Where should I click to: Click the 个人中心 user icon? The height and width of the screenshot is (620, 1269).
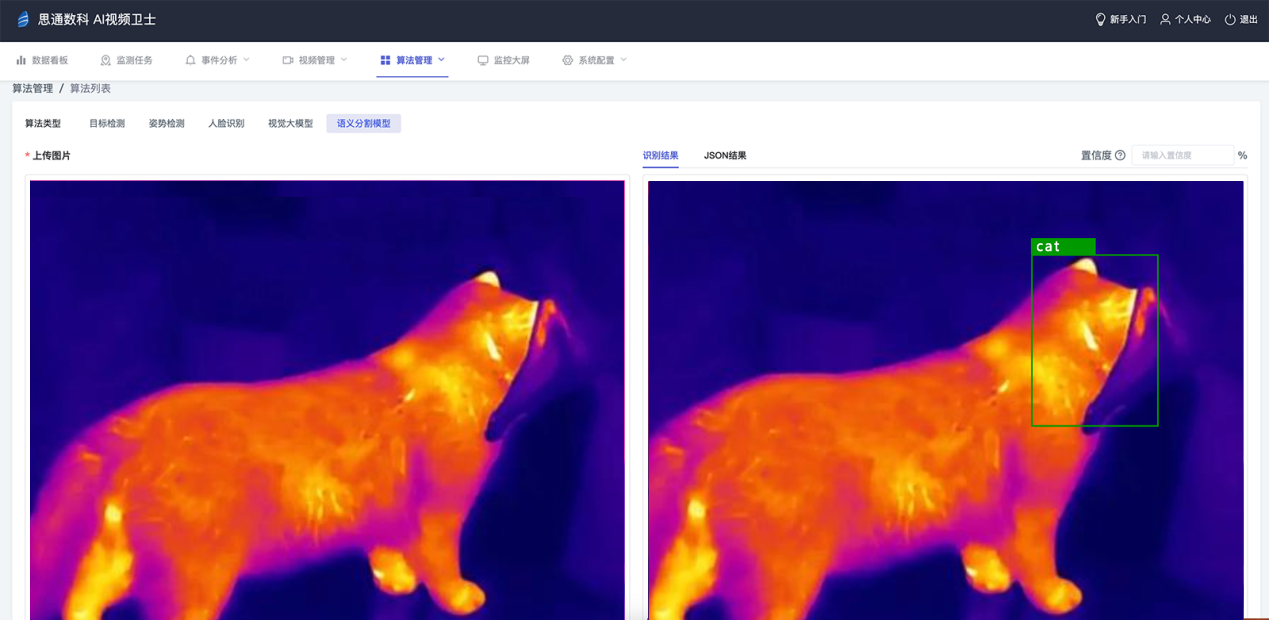click(x=1165, y=19)
